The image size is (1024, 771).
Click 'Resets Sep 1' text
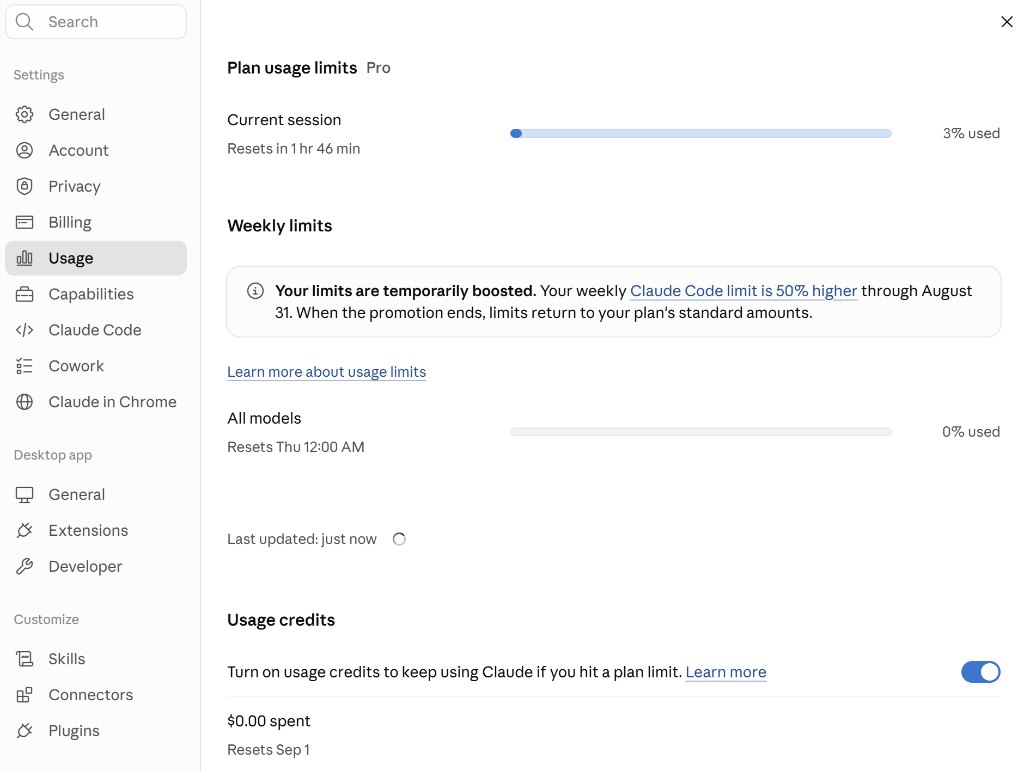pos(268,750)
